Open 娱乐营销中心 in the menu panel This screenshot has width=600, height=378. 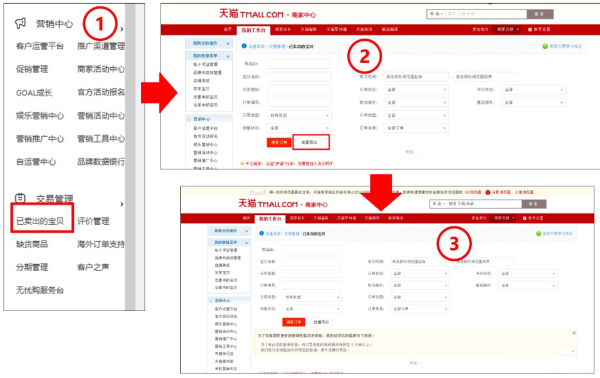40,116
